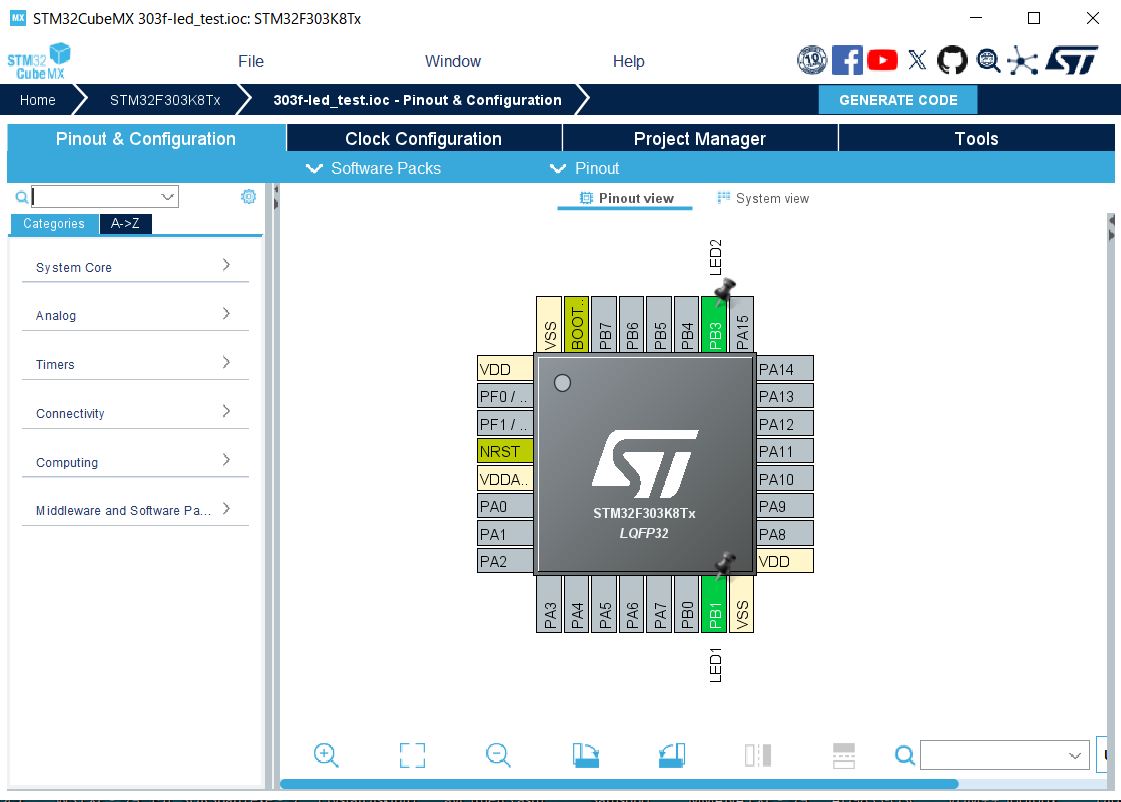Click the LED1 pin label
The width and height of the screenshot is (1121, 802).
click(x=716, y=665)
